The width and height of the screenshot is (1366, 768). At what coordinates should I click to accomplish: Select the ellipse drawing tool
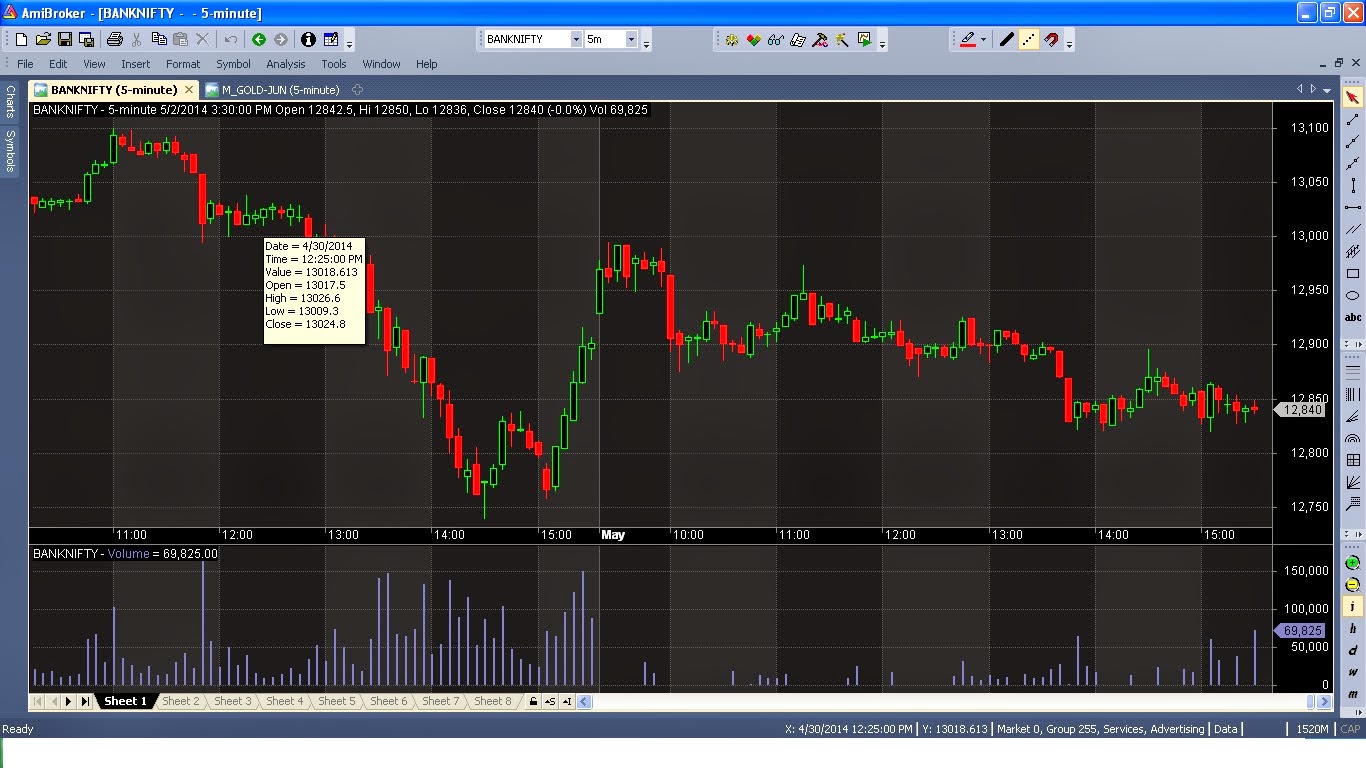click(x=1353, y=295)
